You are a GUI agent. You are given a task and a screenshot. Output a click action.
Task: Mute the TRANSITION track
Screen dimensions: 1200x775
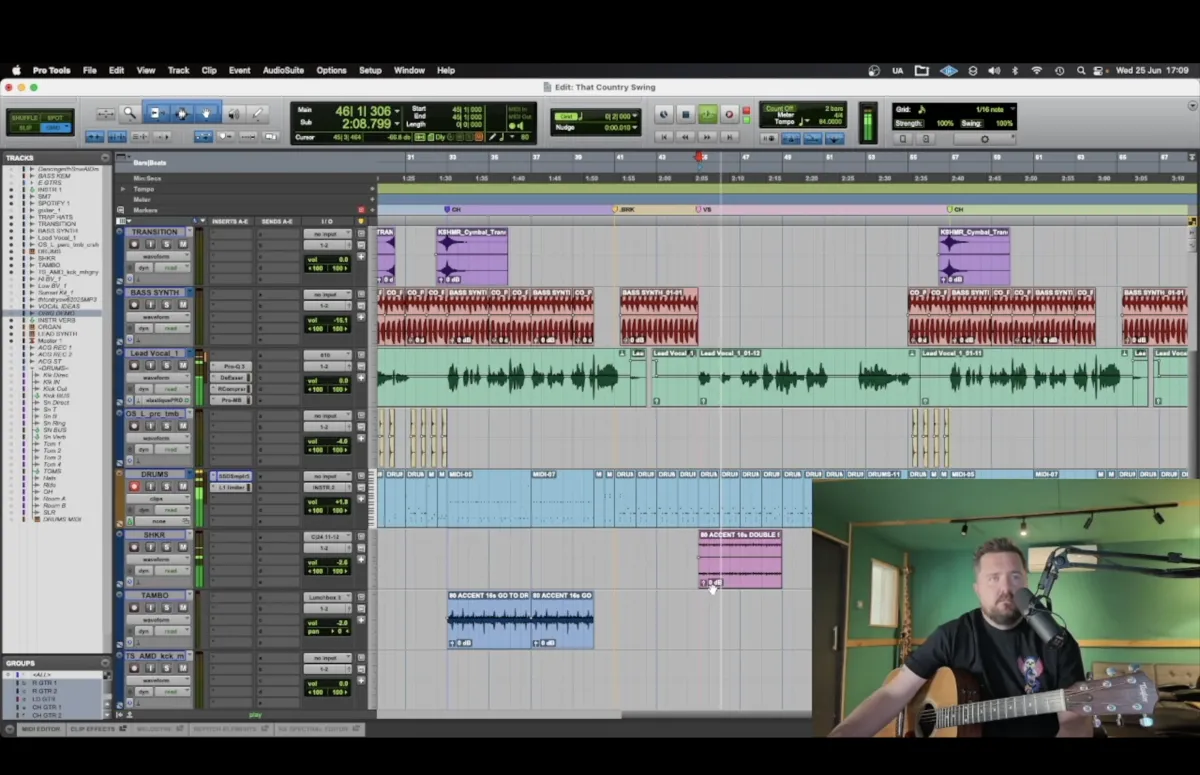(182, 245)
